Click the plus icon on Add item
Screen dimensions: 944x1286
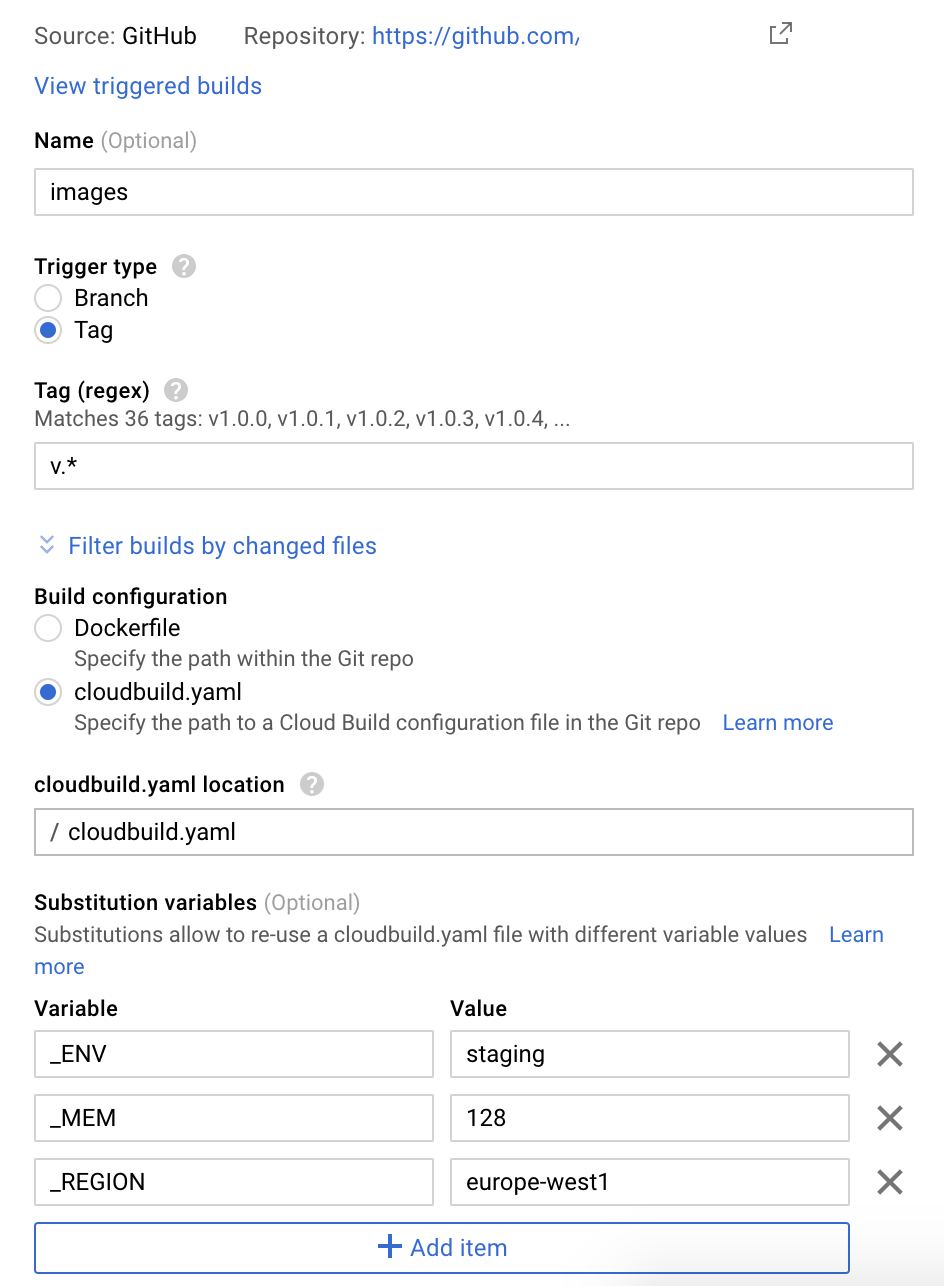(389, 1247)
